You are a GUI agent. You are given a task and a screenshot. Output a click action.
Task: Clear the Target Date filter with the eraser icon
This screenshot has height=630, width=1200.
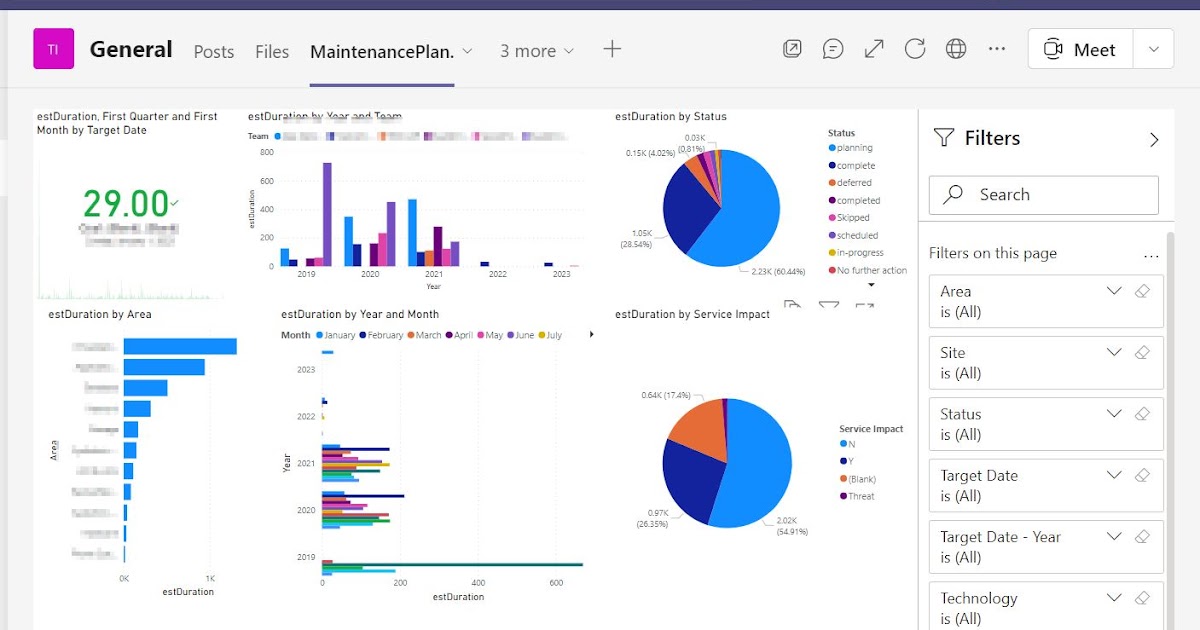click(1143, 474)
